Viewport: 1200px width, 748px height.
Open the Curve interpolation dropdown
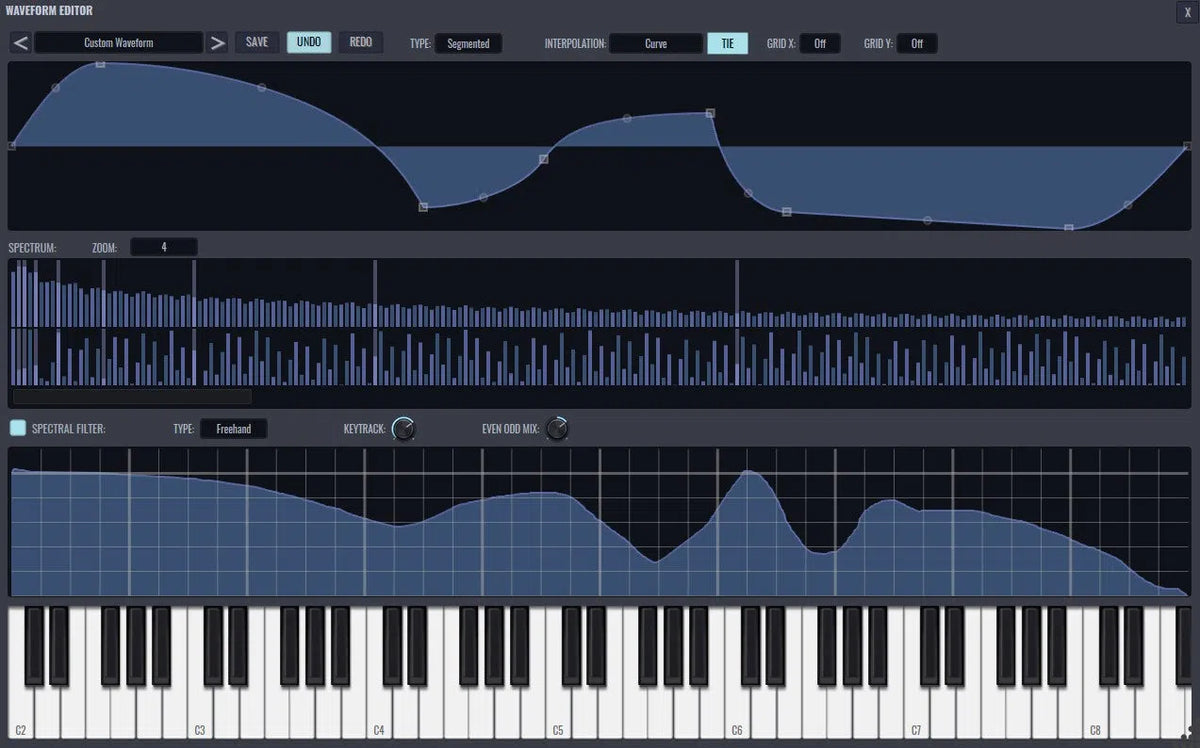[x=656, y=43]
